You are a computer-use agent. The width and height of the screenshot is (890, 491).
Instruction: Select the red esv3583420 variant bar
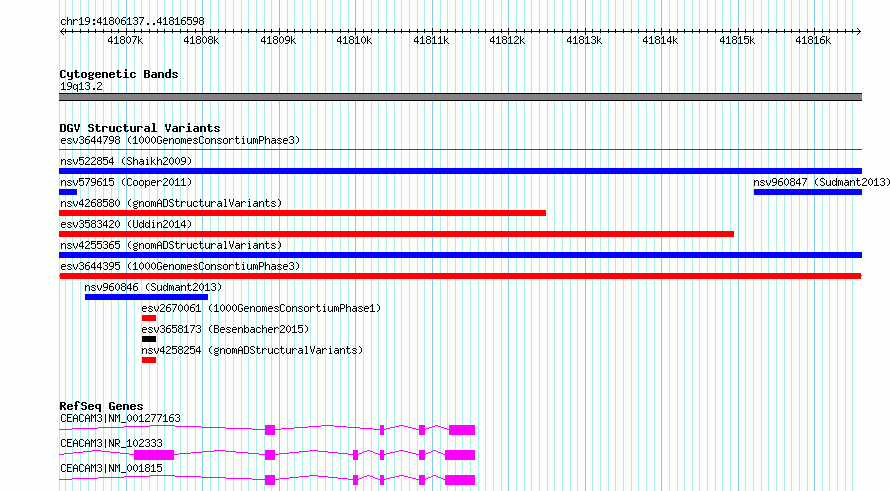(396, 234)
